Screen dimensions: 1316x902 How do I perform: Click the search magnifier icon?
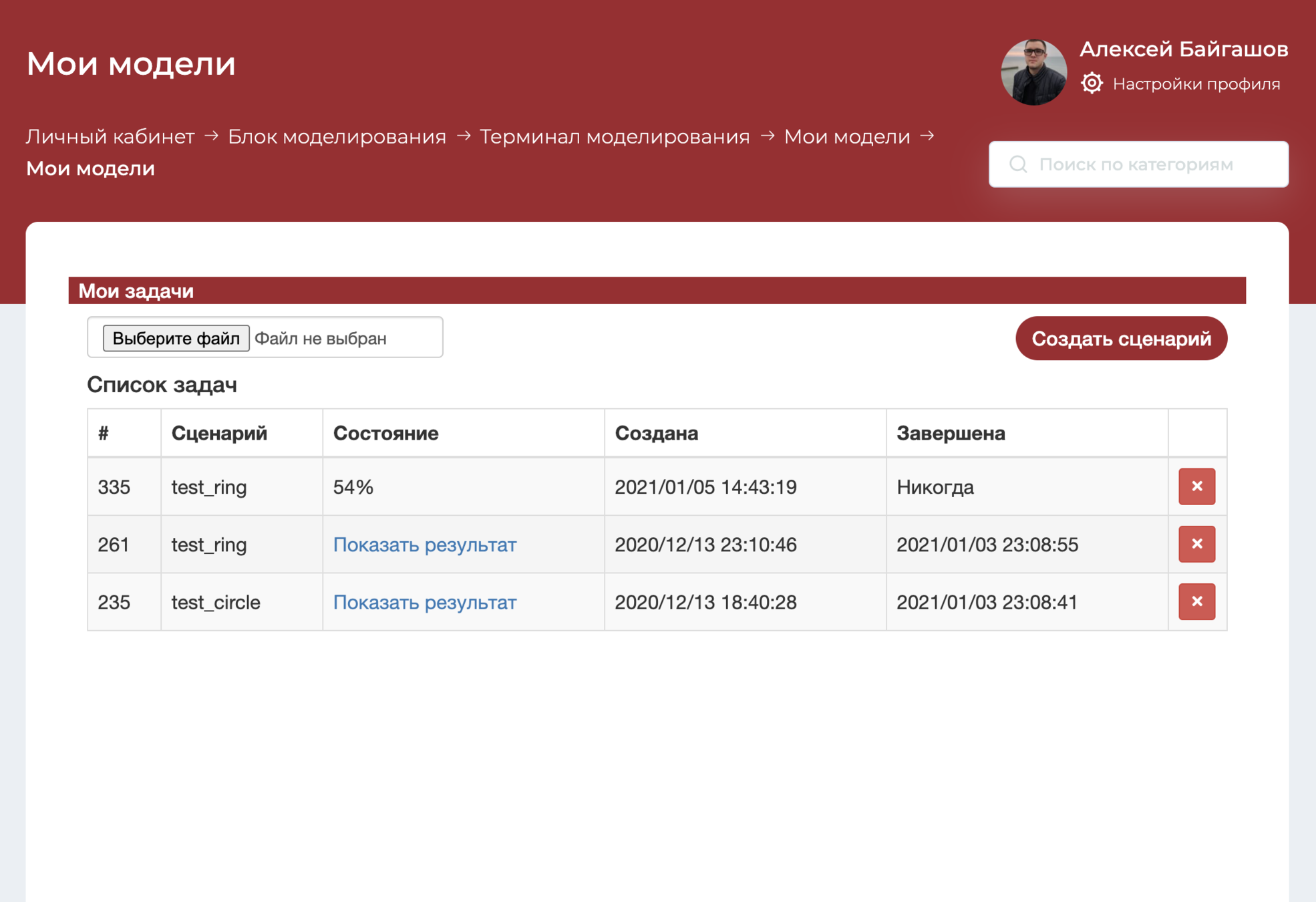point(1017,164)
